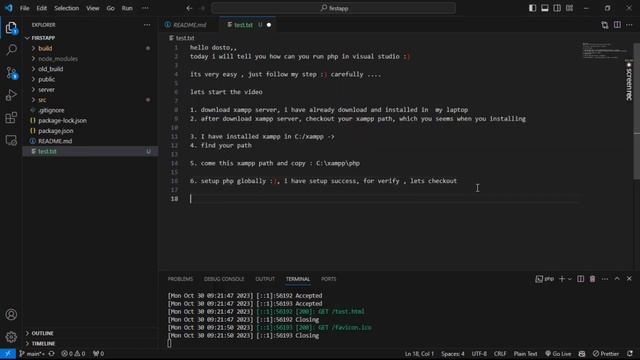This screenshot has height=360, width=640.
Task: Click the Prettier status item
Action: 606,353
